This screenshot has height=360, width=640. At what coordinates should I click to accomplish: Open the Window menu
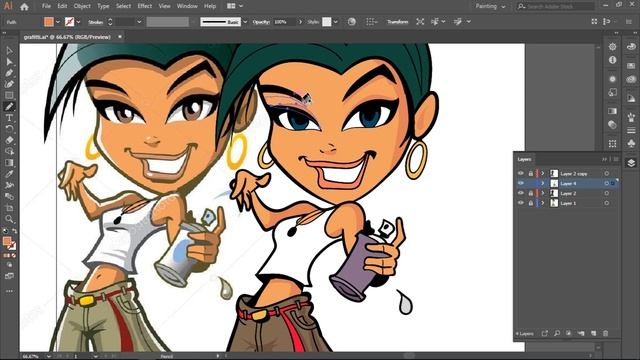point(187,6)
